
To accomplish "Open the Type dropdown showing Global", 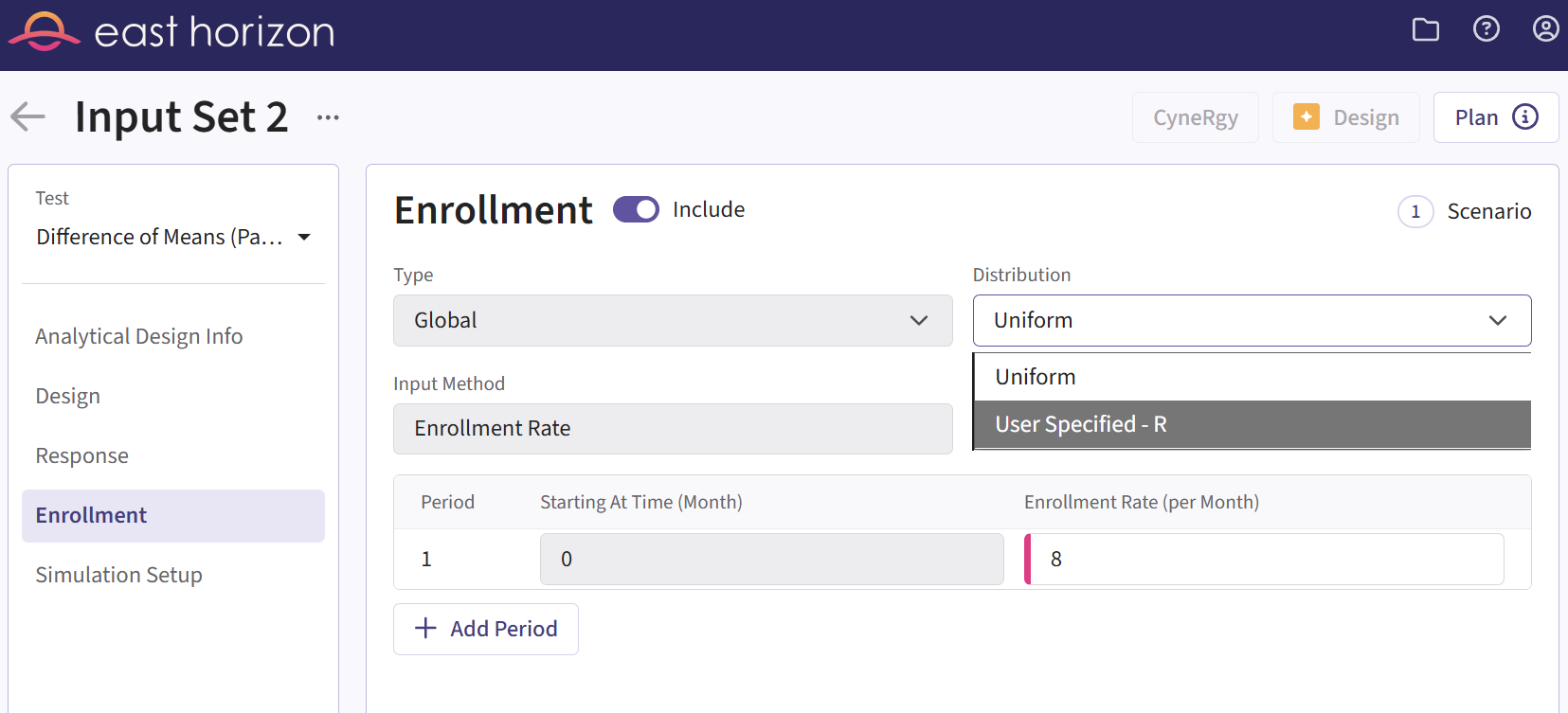I will 673,320.
